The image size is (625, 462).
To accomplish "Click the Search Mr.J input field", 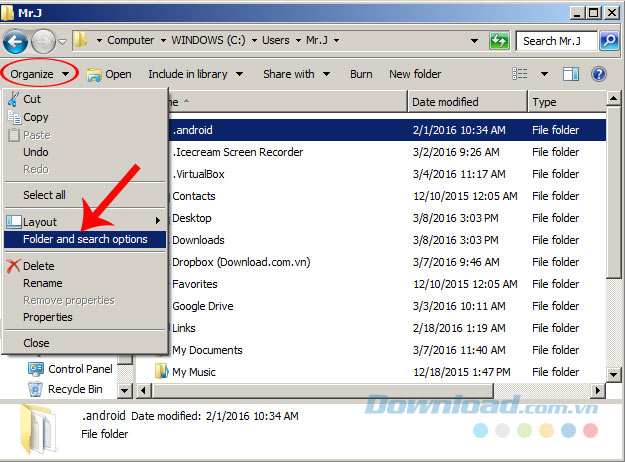I will 556,41.
